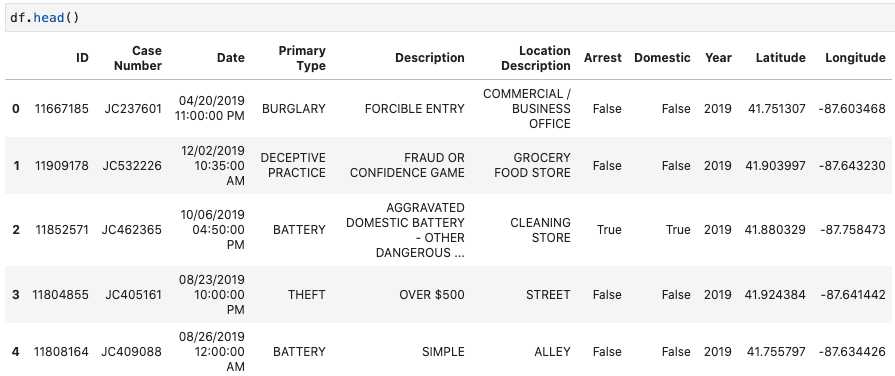Select the BURGLARY primary type cell
895x376 pixels.
point(293,108)
